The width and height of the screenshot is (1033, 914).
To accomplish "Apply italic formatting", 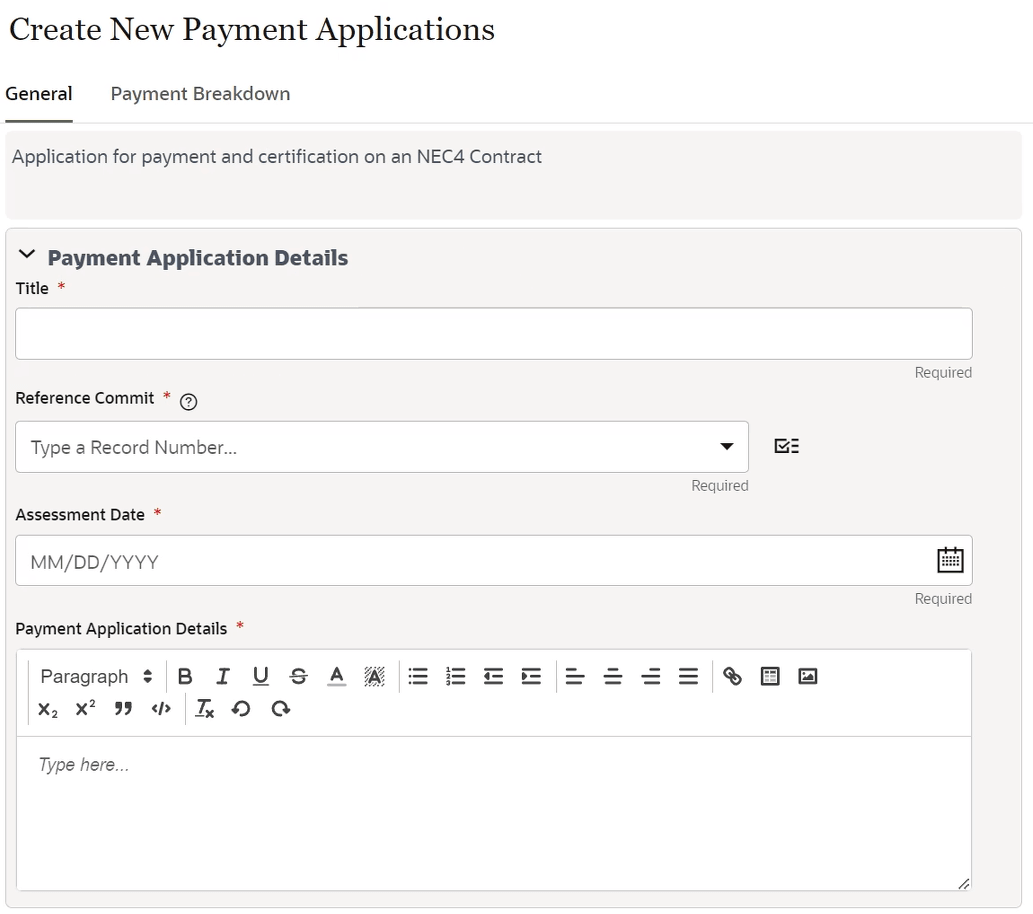I will point(223,676).
